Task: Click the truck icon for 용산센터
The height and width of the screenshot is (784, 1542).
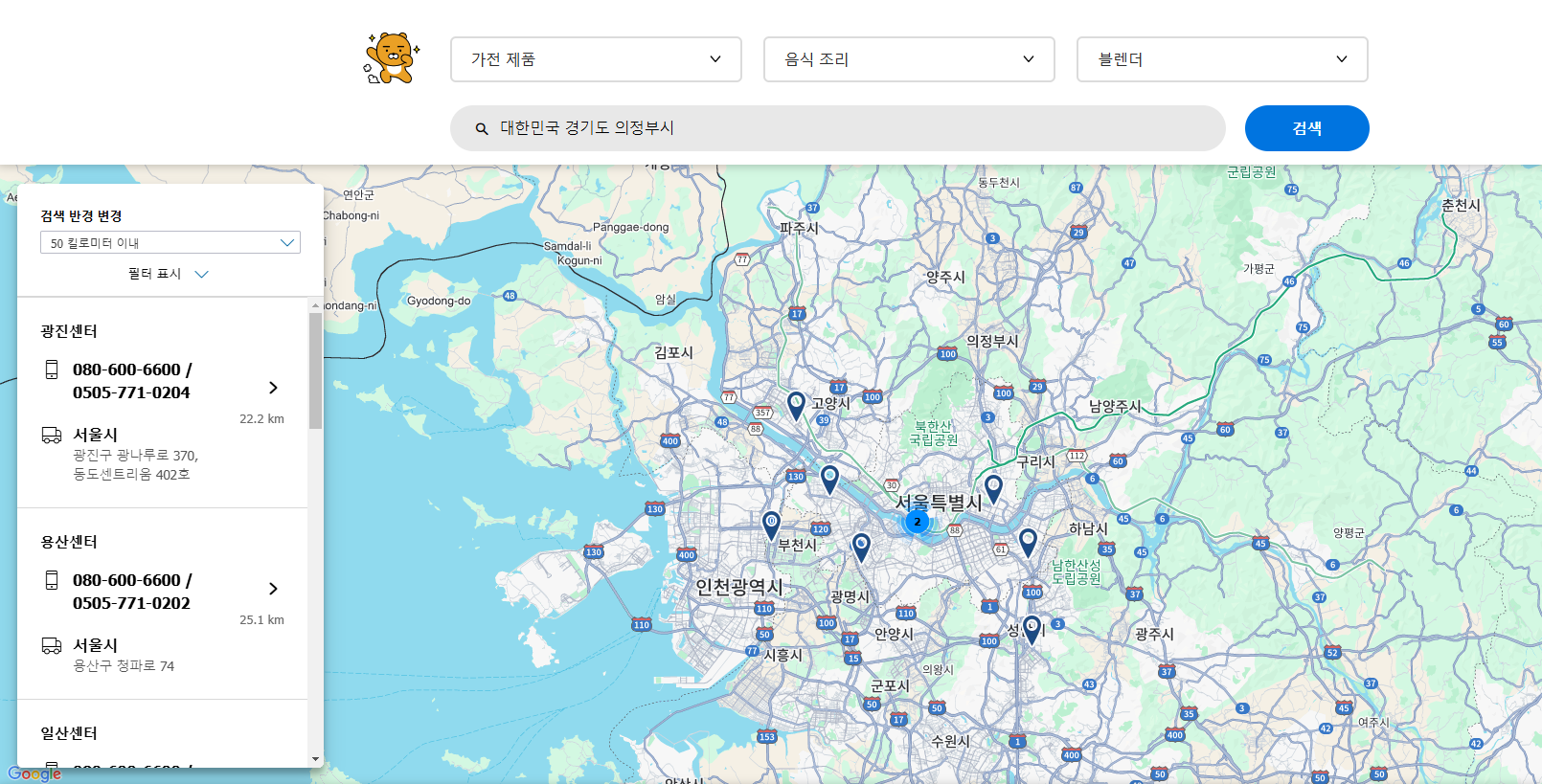Action: (52, 646)
